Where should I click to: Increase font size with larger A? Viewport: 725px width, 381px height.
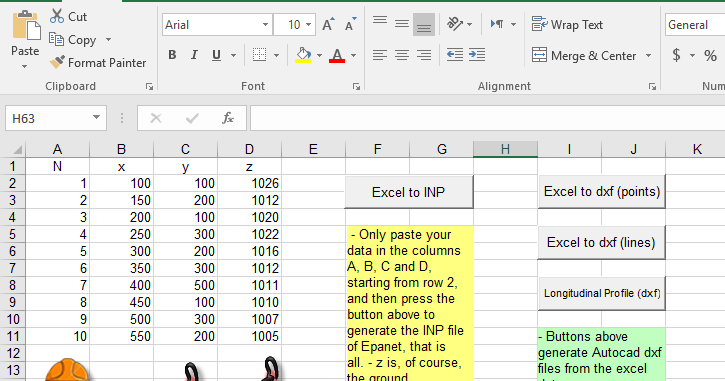point(328,25)
